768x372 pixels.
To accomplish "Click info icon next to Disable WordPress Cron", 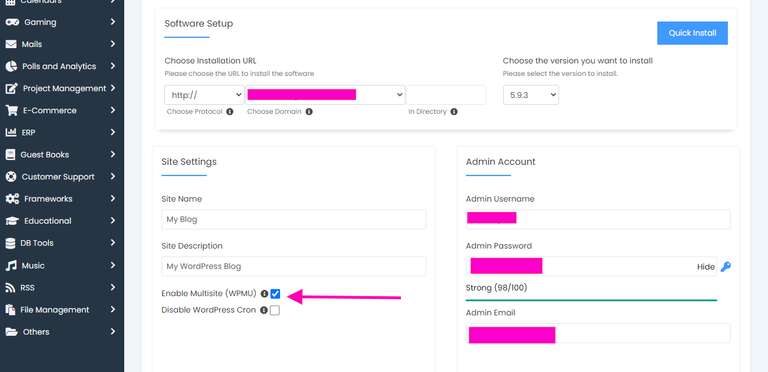I will pyautogui.click(x=264, y=310).
